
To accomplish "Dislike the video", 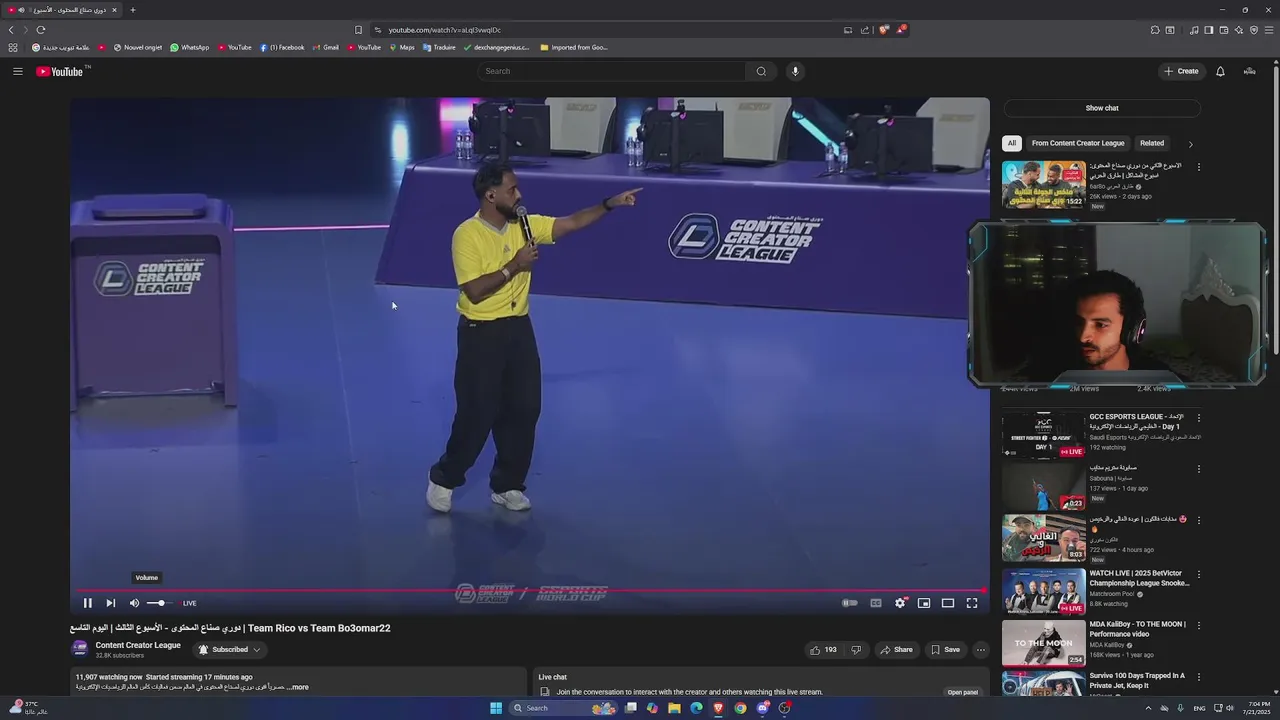I will [856, 650].
